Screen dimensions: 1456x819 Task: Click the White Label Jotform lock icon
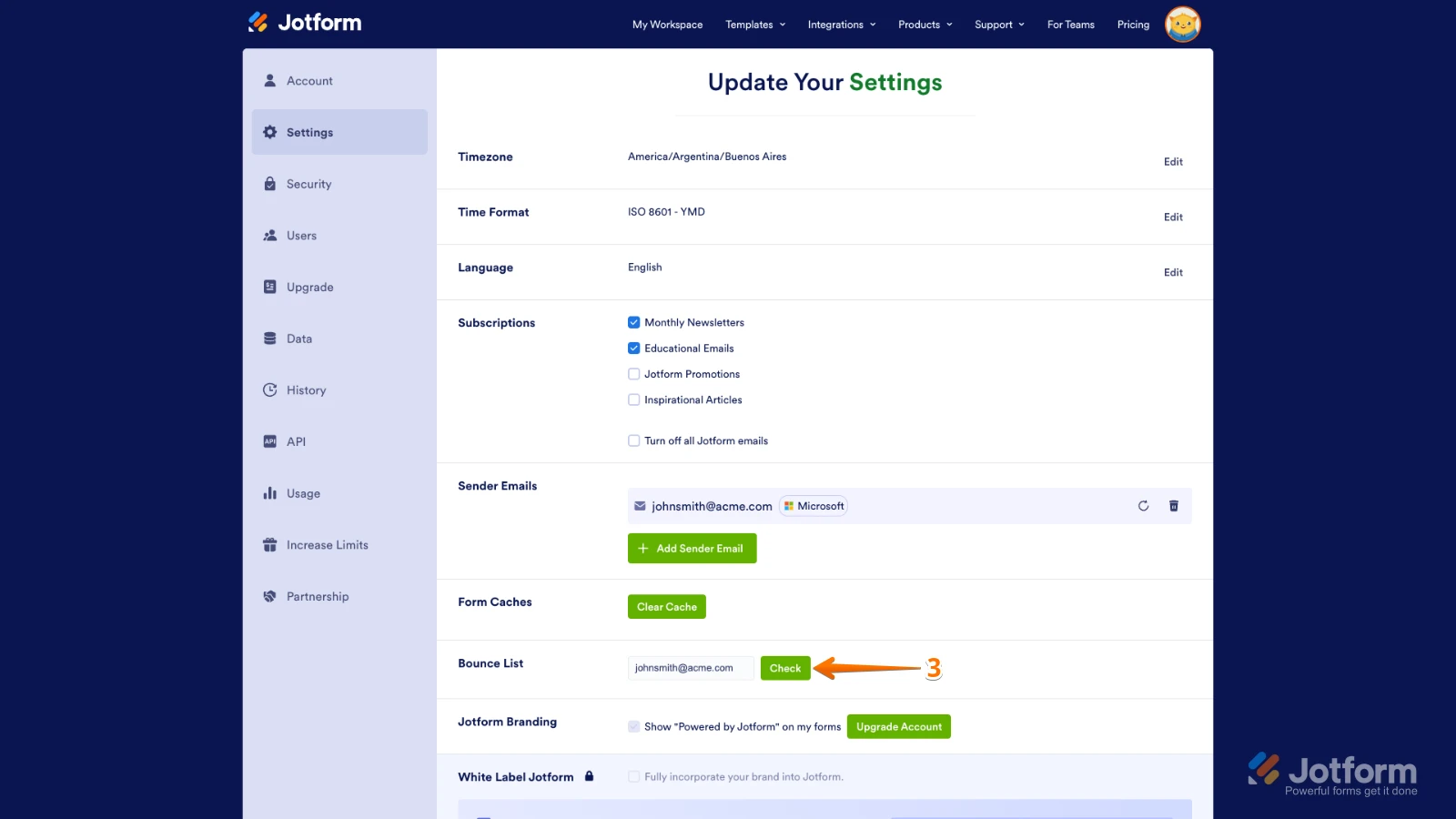click(589, 776)
